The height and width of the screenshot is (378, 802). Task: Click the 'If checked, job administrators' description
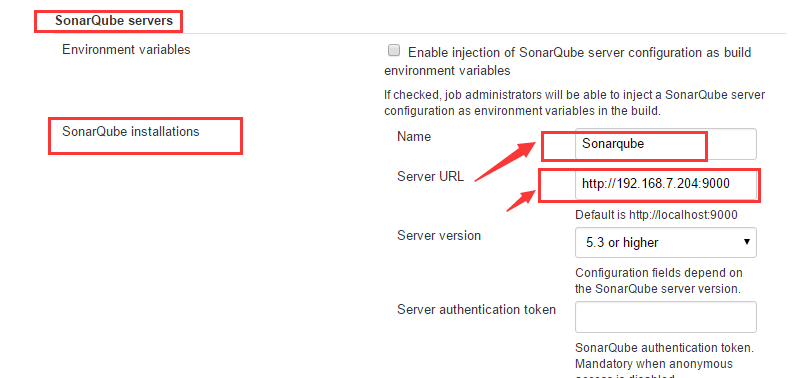tap(574, 103)
